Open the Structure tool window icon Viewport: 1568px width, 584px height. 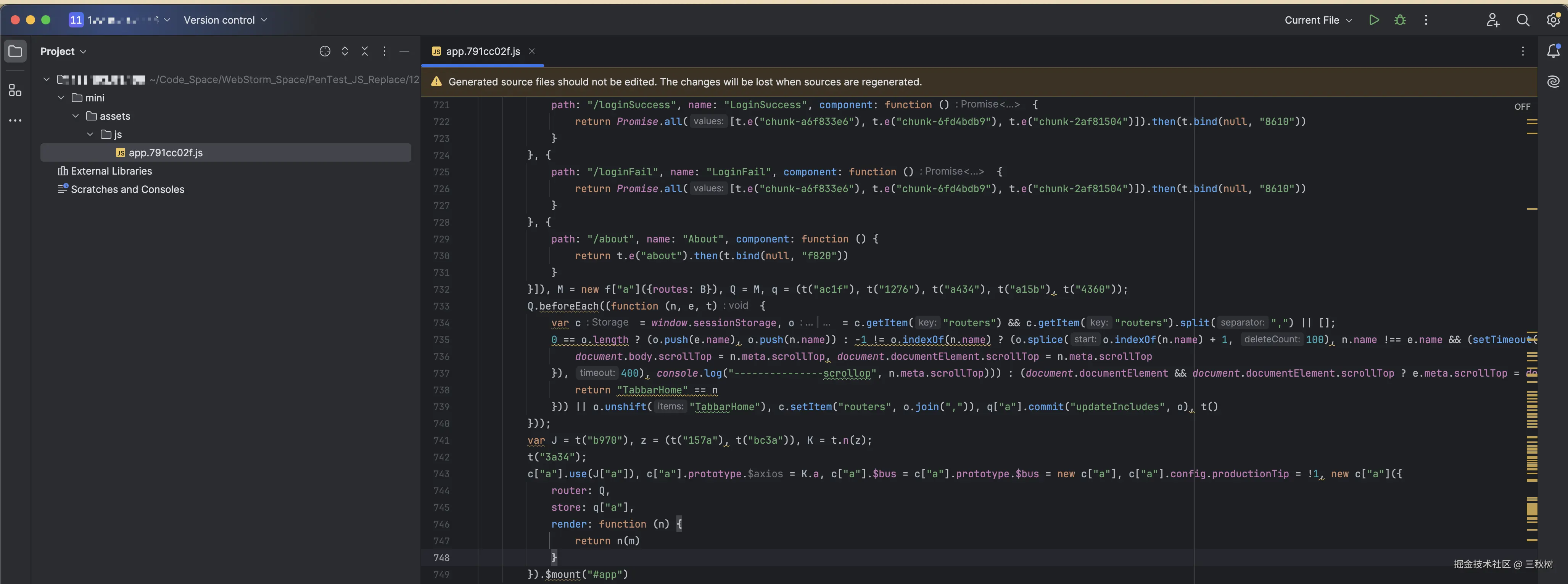tap(15, 91)
